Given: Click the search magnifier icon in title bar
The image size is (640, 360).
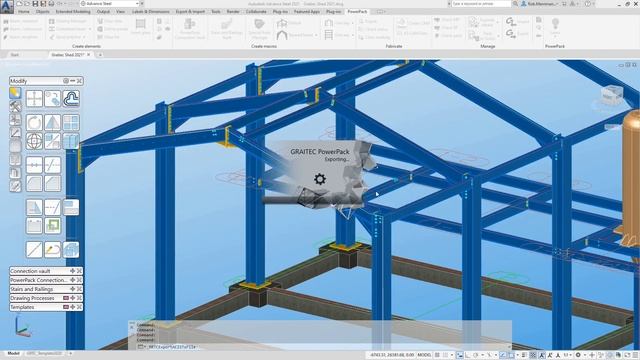Looking at the screenshot, I should (x=516, y=4).
